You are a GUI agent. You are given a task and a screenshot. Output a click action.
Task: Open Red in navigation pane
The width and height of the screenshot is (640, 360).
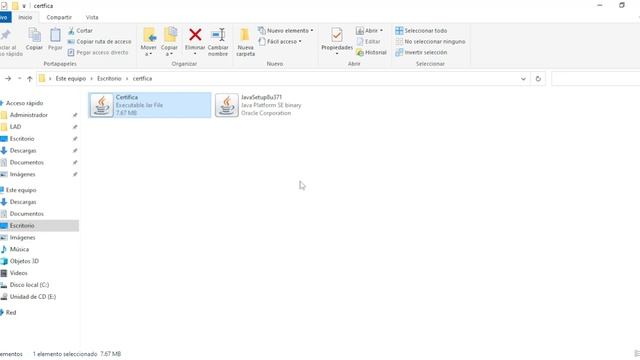coord(11,313)
